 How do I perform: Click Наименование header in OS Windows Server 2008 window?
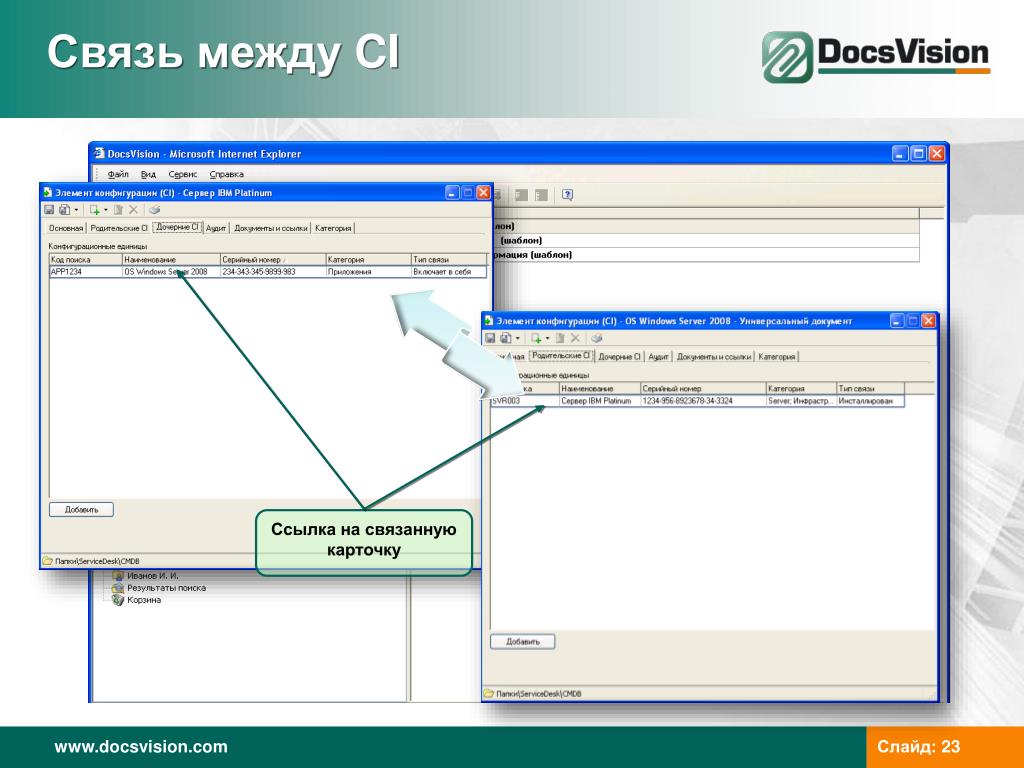click(x=600, y=389)
